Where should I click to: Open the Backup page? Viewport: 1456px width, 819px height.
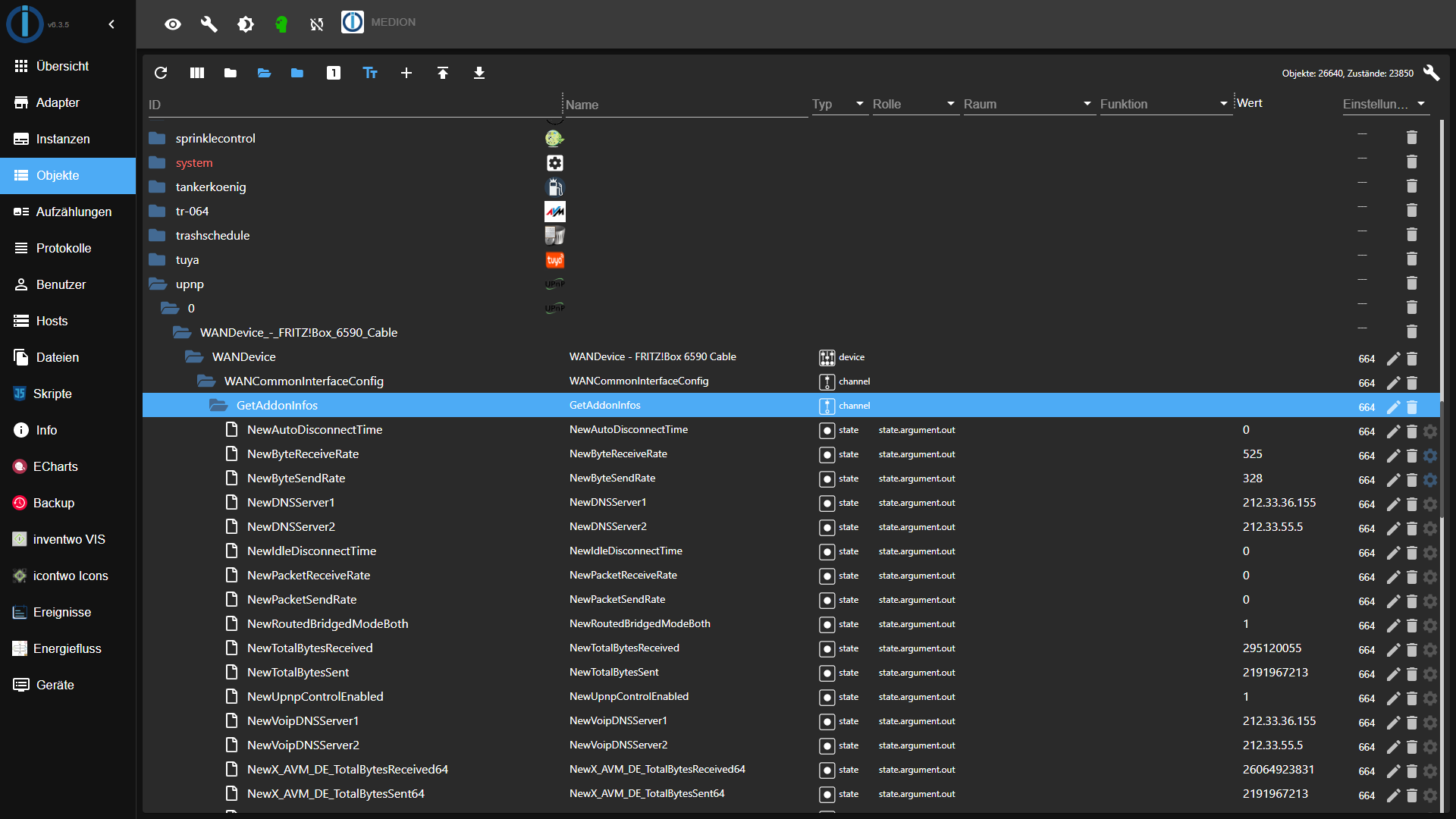point(67,503)
